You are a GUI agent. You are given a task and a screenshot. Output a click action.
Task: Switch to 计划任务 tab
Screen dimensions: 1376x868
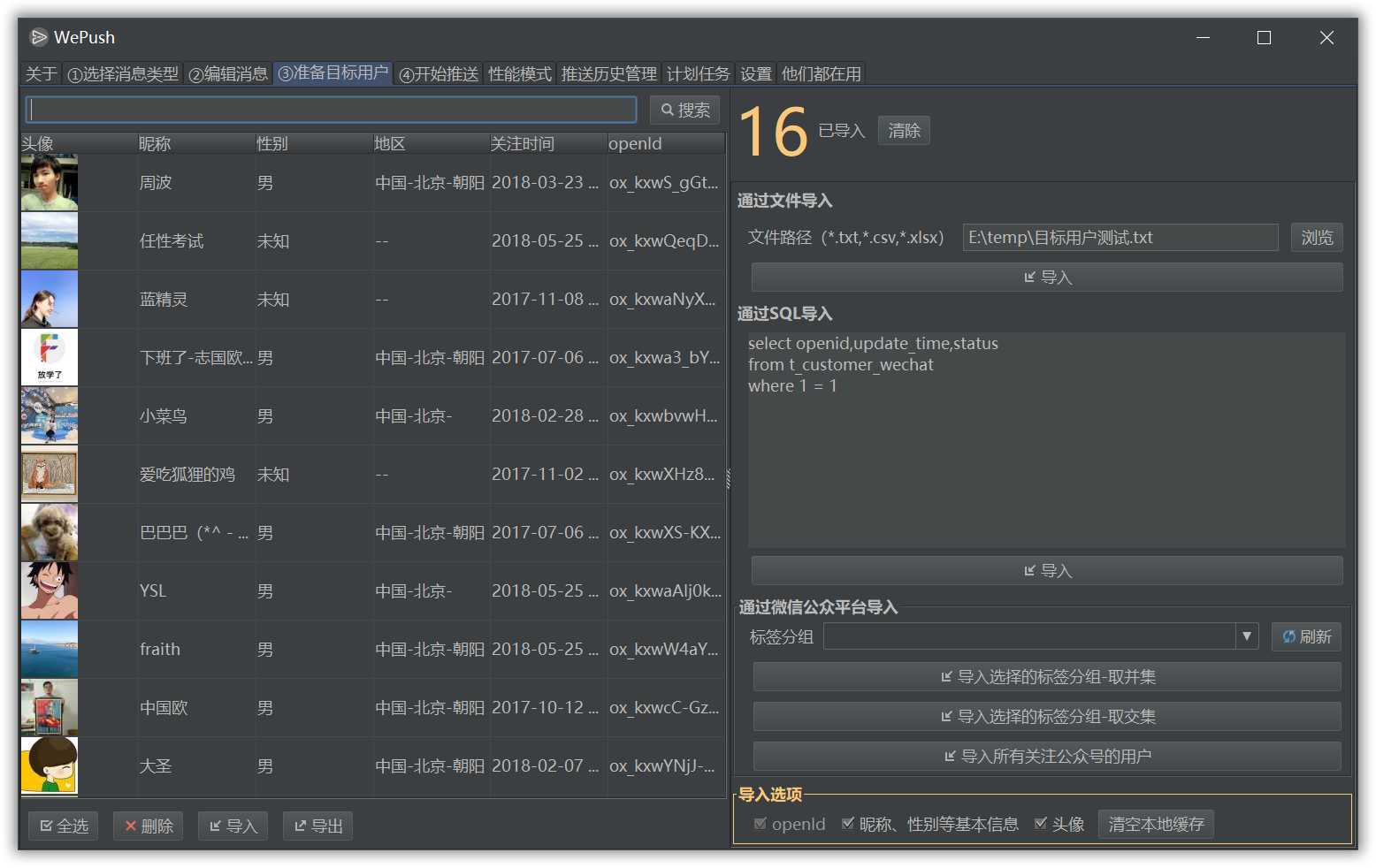click(698, 74)
